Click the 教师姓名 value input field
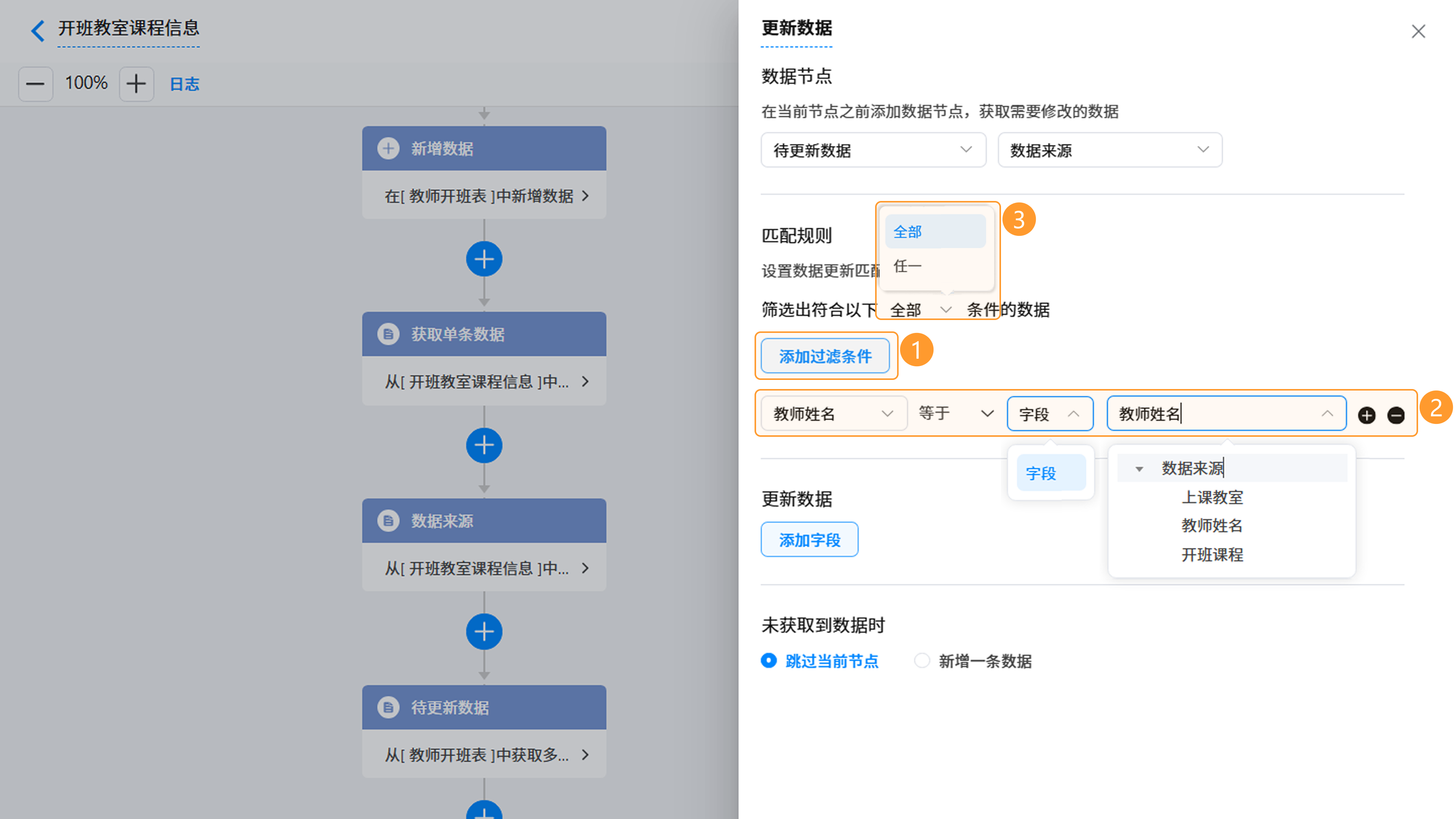The image size is (1456, 819). click(1226, 414)
